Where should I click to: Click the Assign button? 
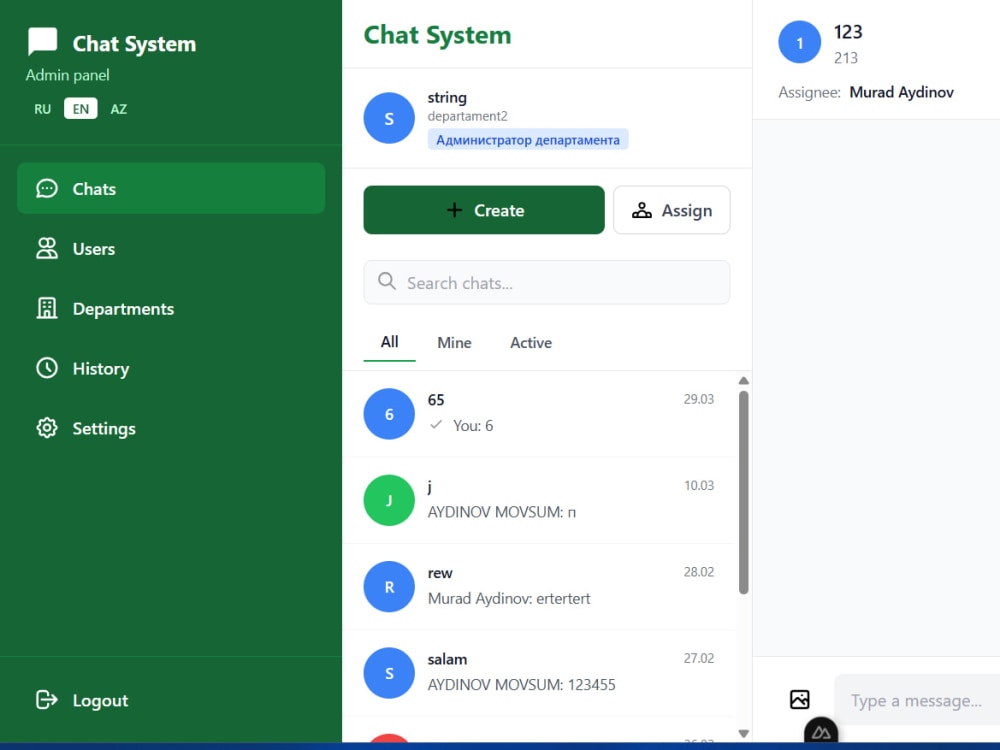pos(672,210)
